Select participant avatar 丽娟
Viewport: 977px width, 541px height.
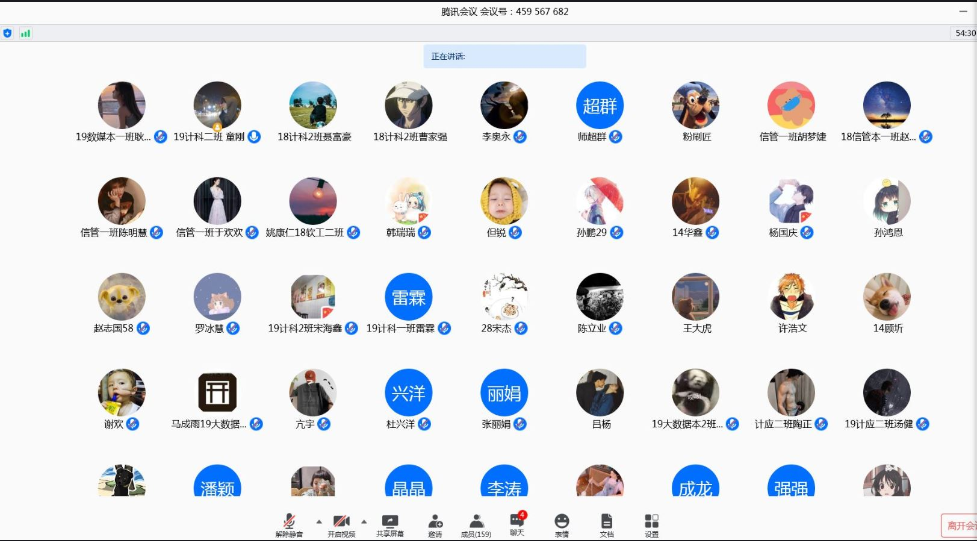(x=504, y=393)
